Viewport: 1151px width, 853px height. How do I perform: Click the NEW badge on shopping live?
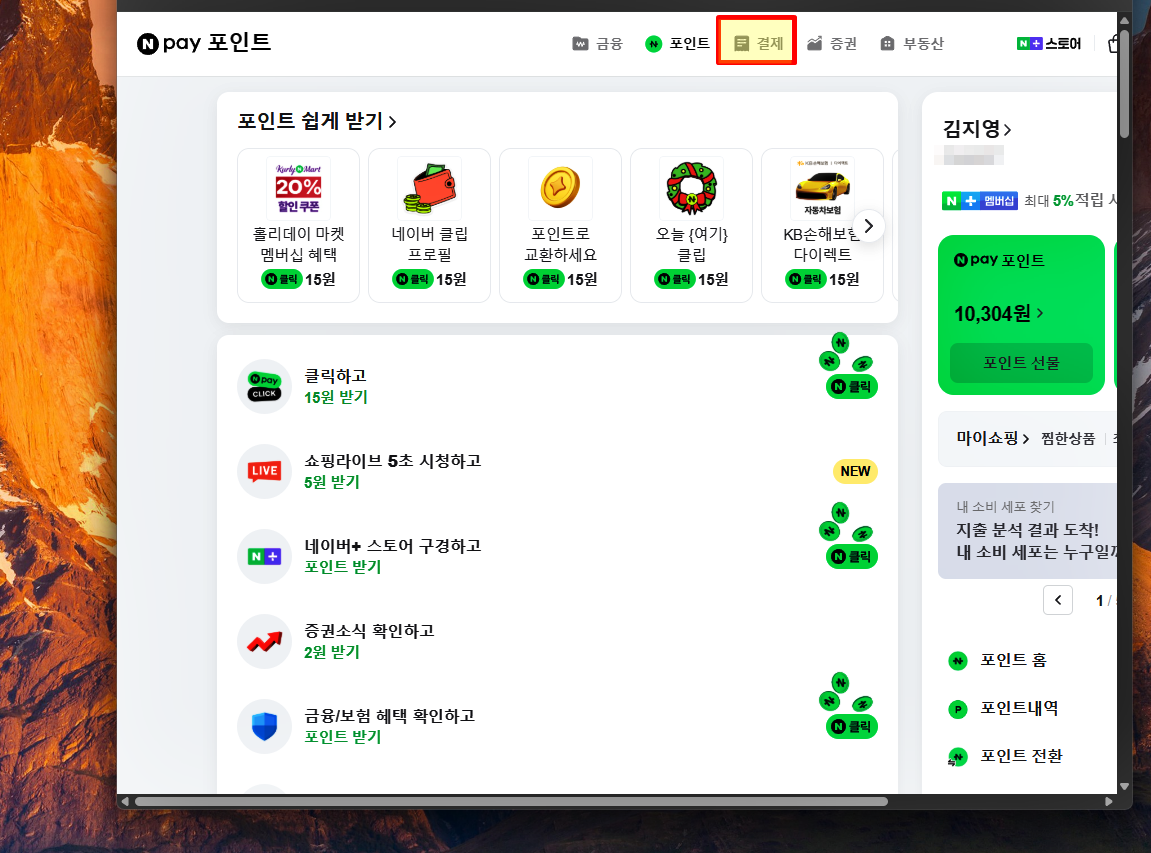[855, 471]
